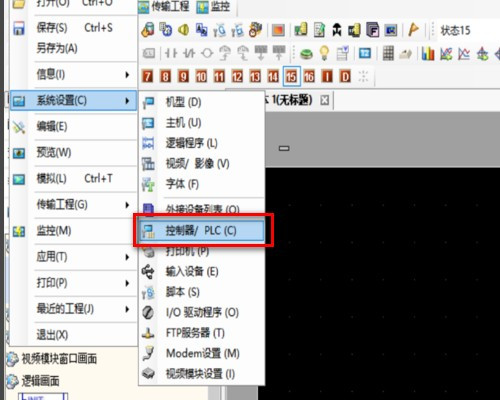The image size is (500, 400).
Task: Select the bar chart graph icon
Action: pyautogui.click(x=428, y=53)
